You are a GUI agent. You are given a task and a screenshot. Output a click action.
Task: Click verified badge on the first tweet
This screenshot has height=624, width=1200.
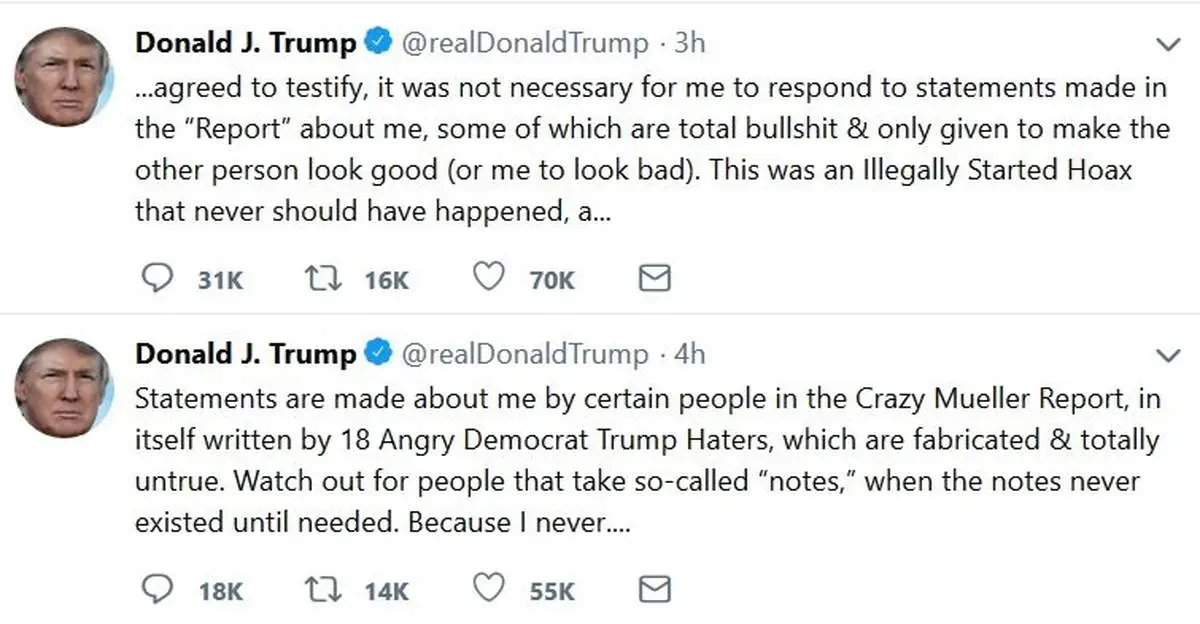tap(377, 43)
